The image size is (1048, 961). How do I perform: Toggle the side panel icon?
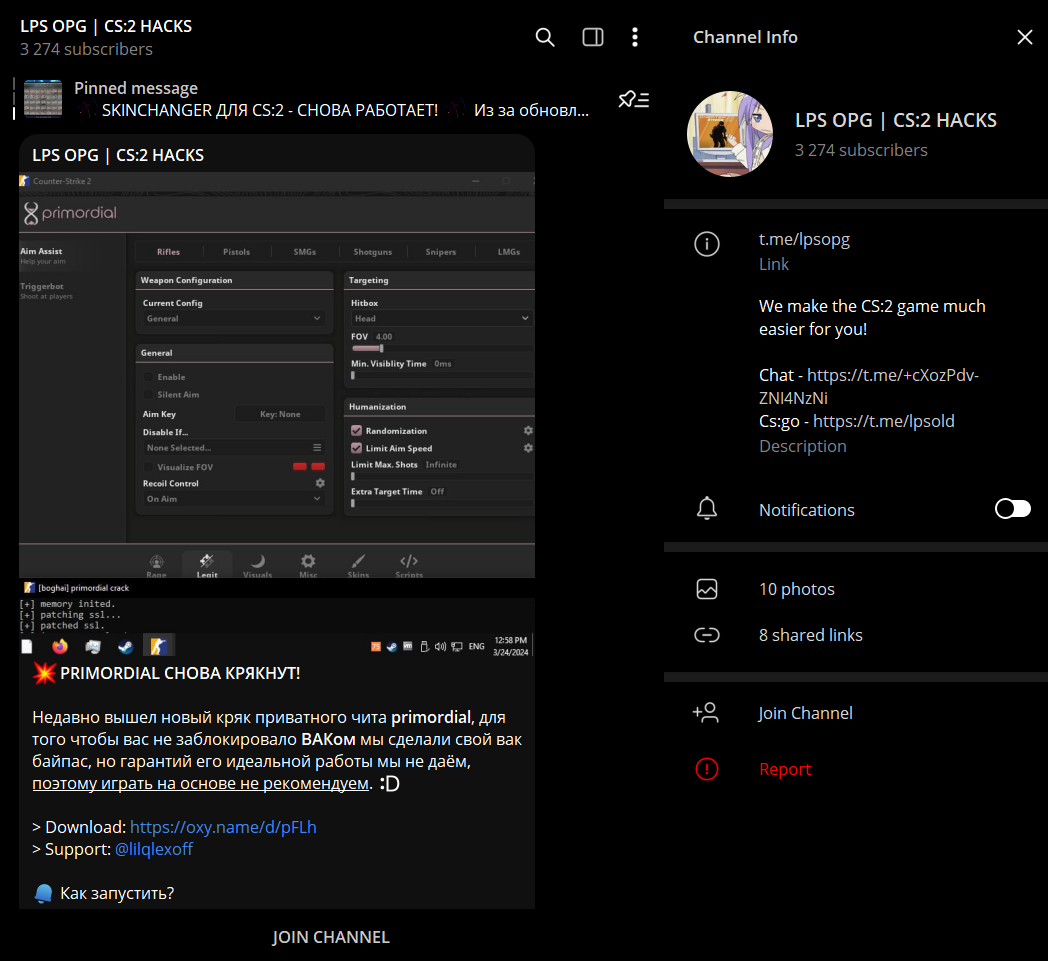point(593,37)
